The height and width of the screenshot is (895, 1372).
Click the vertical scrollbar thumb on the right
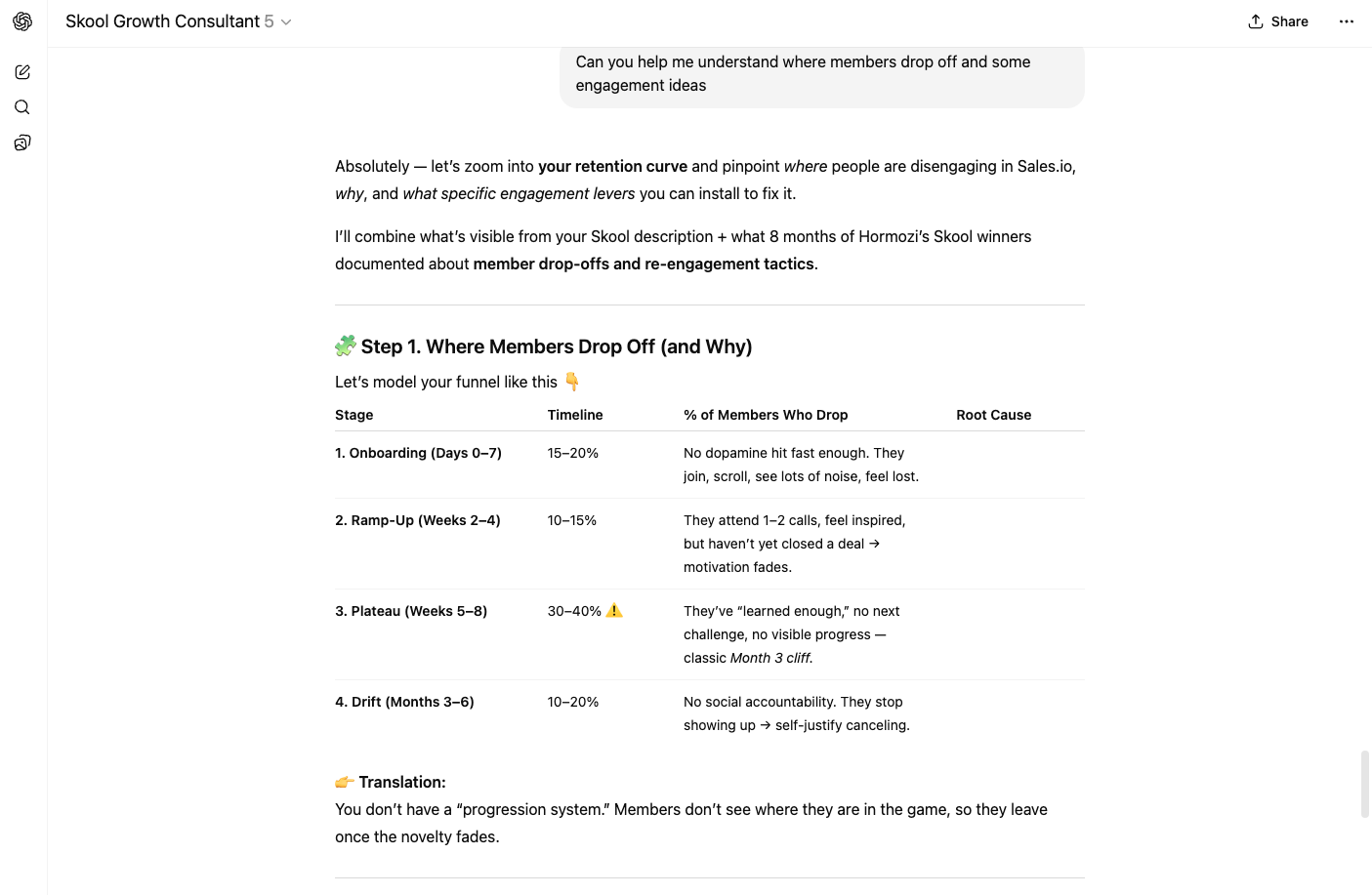coord(1364,784)
